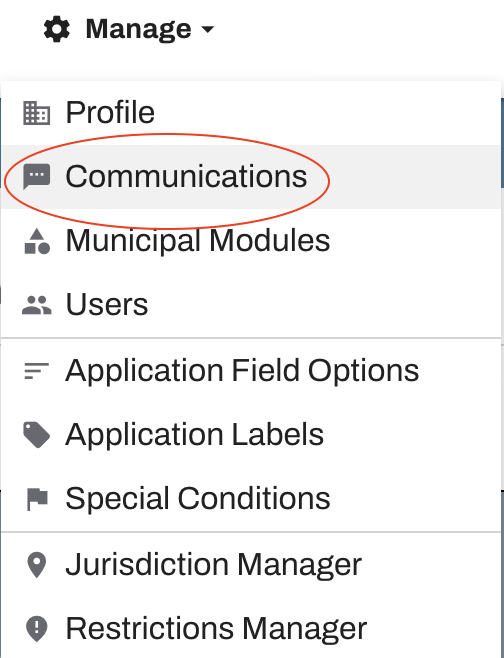Click the Jurisdiction Manager pin icon
Image resolution: width=504 pixels, height=658 pixels.
(37, 565)
